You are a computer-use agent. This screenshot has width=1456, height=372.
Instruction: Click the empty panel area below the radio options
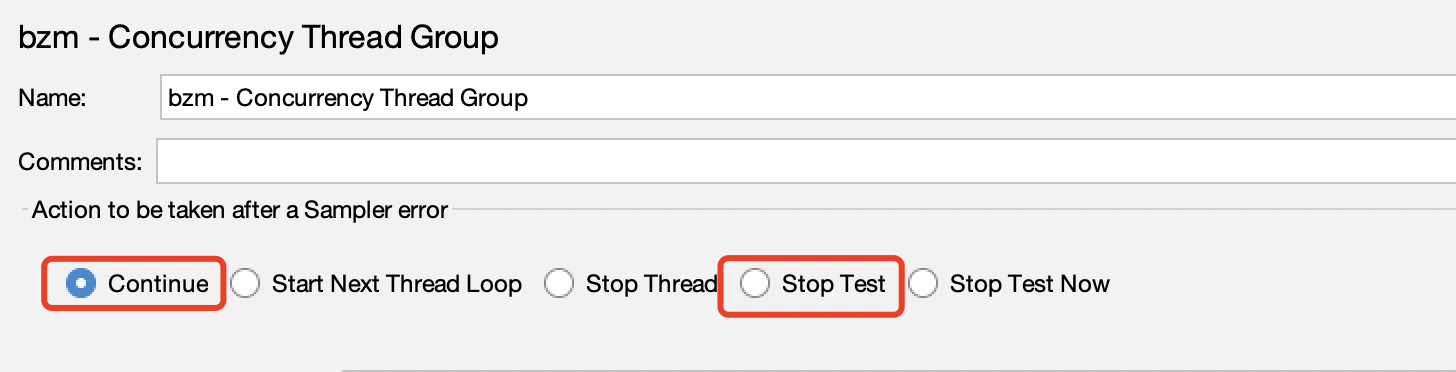point(728,335)
